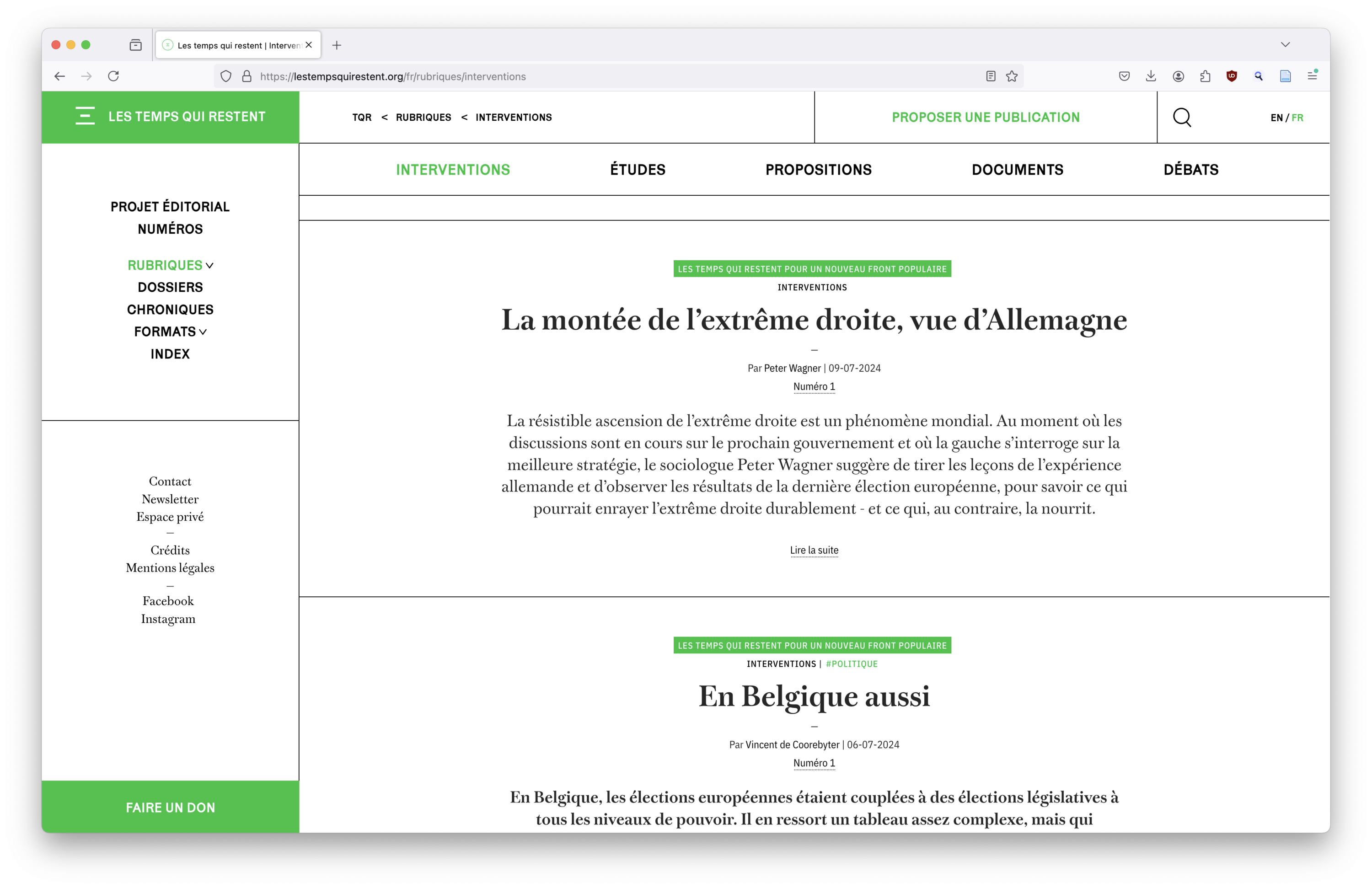Click PROPOSER UNE PUBLICATION link
The height and width of the screenshot is (888, 1372).
click(x=985, y=117)
